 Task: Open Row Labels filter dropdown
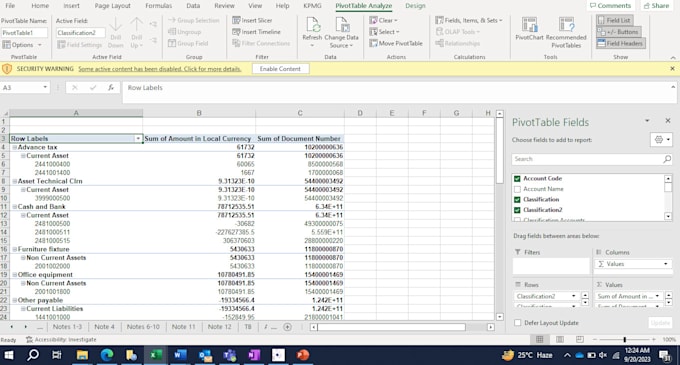click(138, 139)
